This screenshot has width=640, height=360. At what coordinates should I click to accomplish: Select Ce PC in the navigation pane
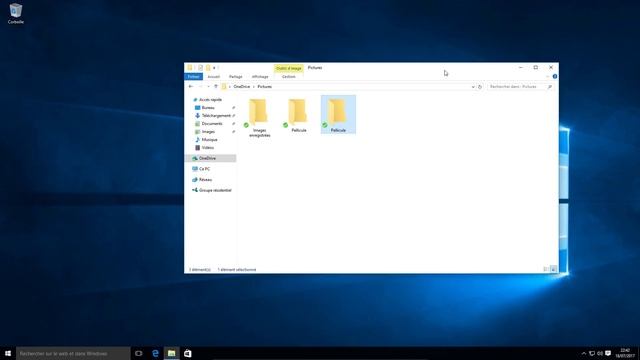click(x=204, y=169)
